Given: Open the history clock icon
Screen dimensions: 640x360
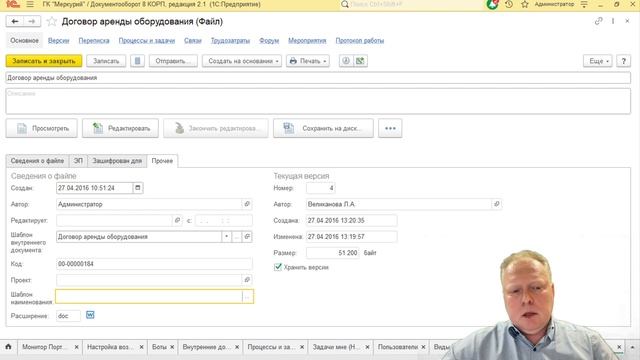Looking at the screenshot, I should point(509,4).
